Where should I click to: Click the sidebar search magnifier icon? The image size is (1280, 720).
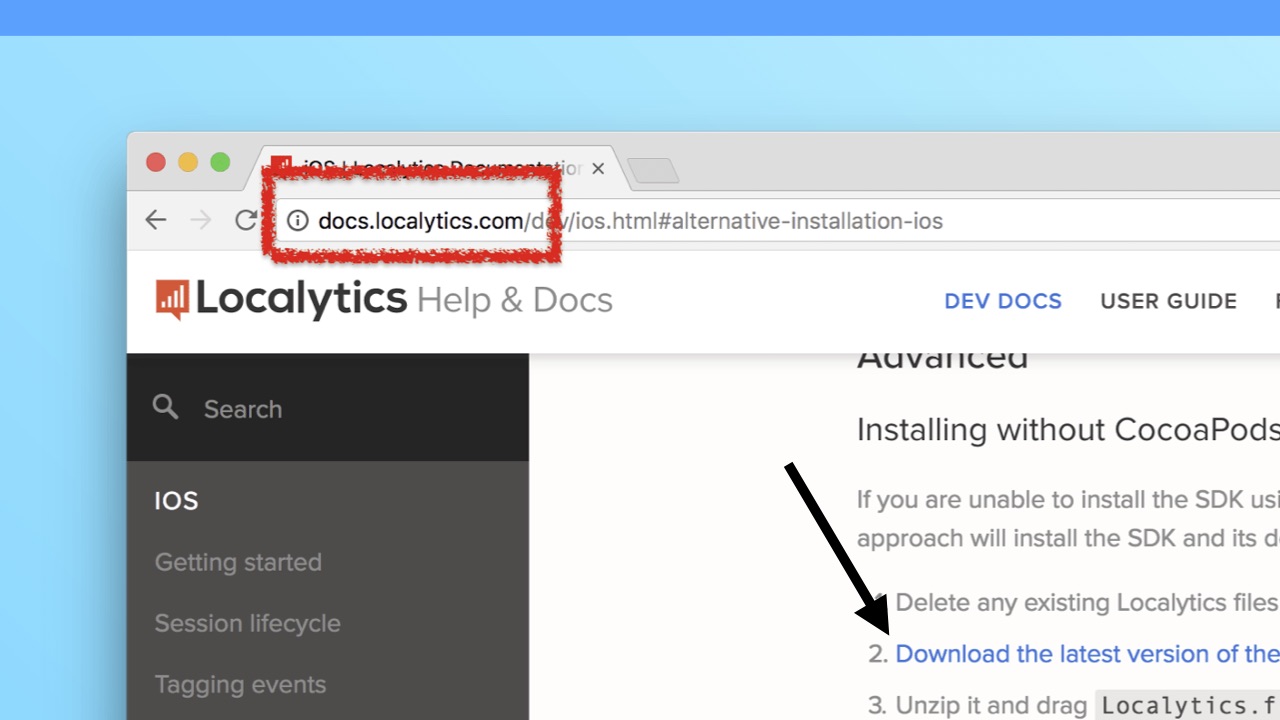point(165,407)
